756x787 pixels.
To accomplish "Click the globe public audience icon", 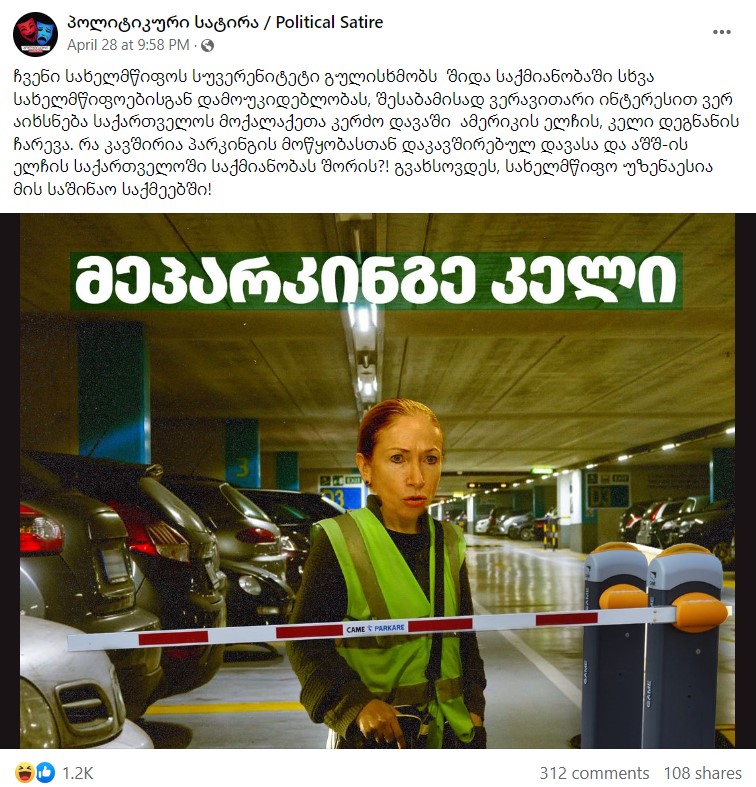I will point(207,46).
